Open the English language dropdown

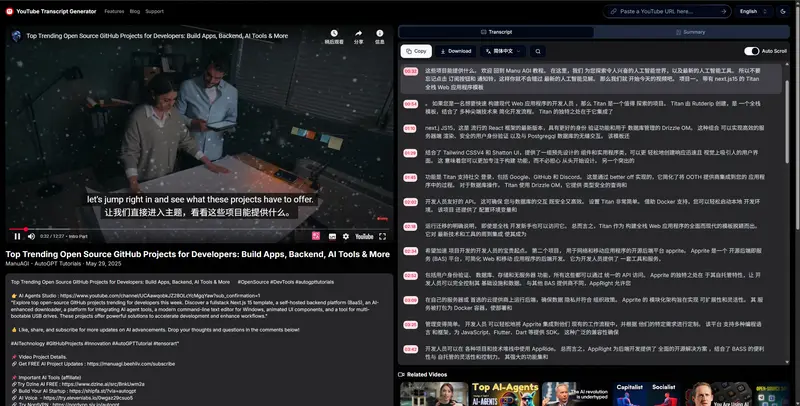754,11
